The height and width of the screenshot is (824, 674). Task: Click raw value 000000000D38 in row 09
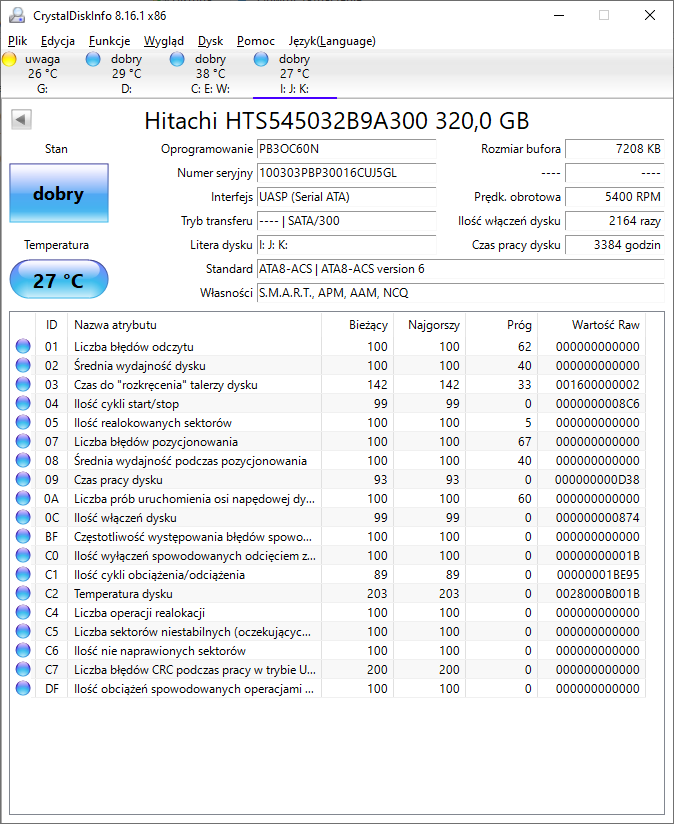[x=597, y=480]
